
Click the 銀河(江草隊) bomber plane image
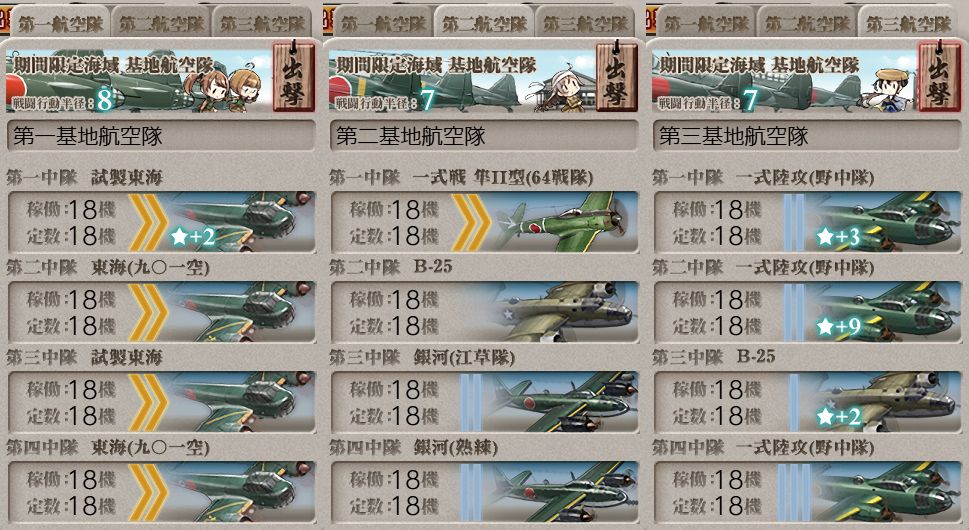(x=562, y=402)
